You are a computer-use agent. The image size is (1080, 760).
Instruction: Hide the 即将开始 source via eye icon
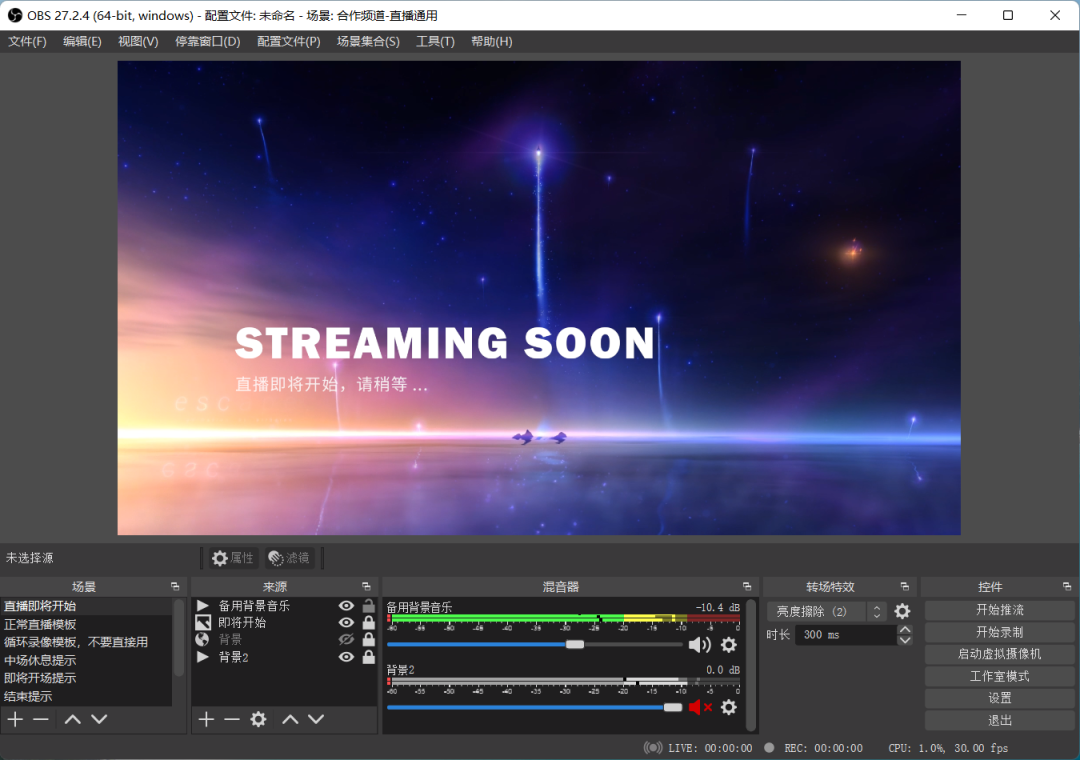coord(346,623)
